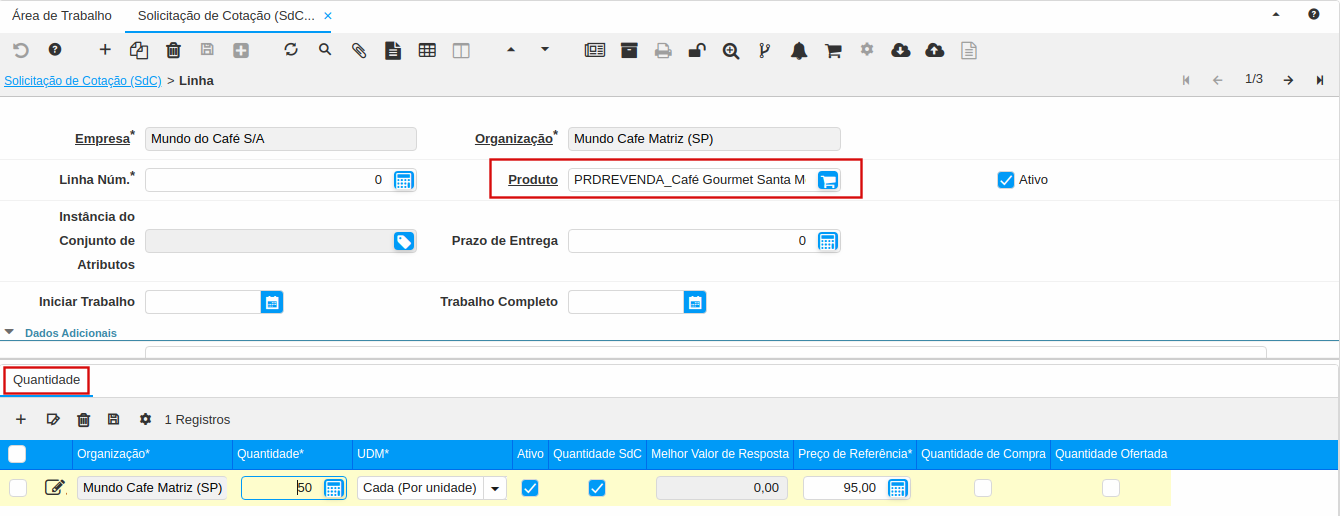Toggle select-all checkbox in grid header

pos(17,454)
